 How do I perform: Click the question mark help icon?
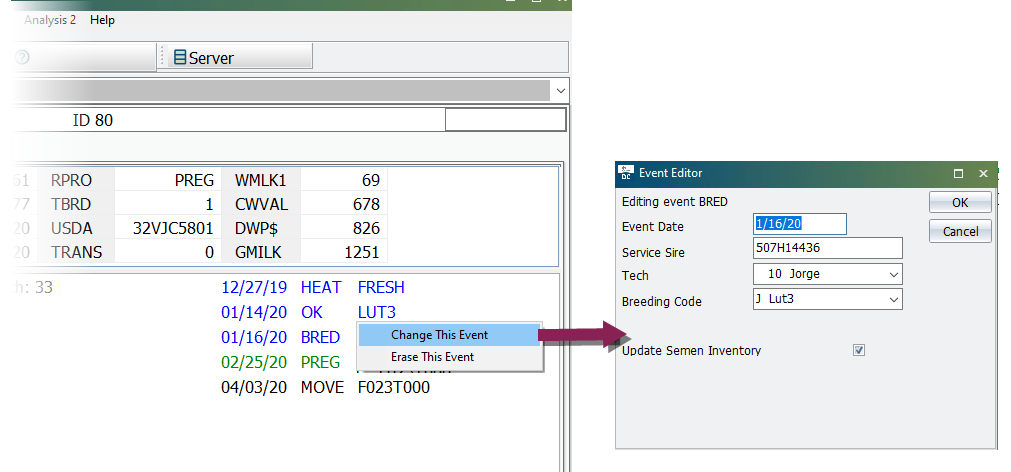[22, 57]
